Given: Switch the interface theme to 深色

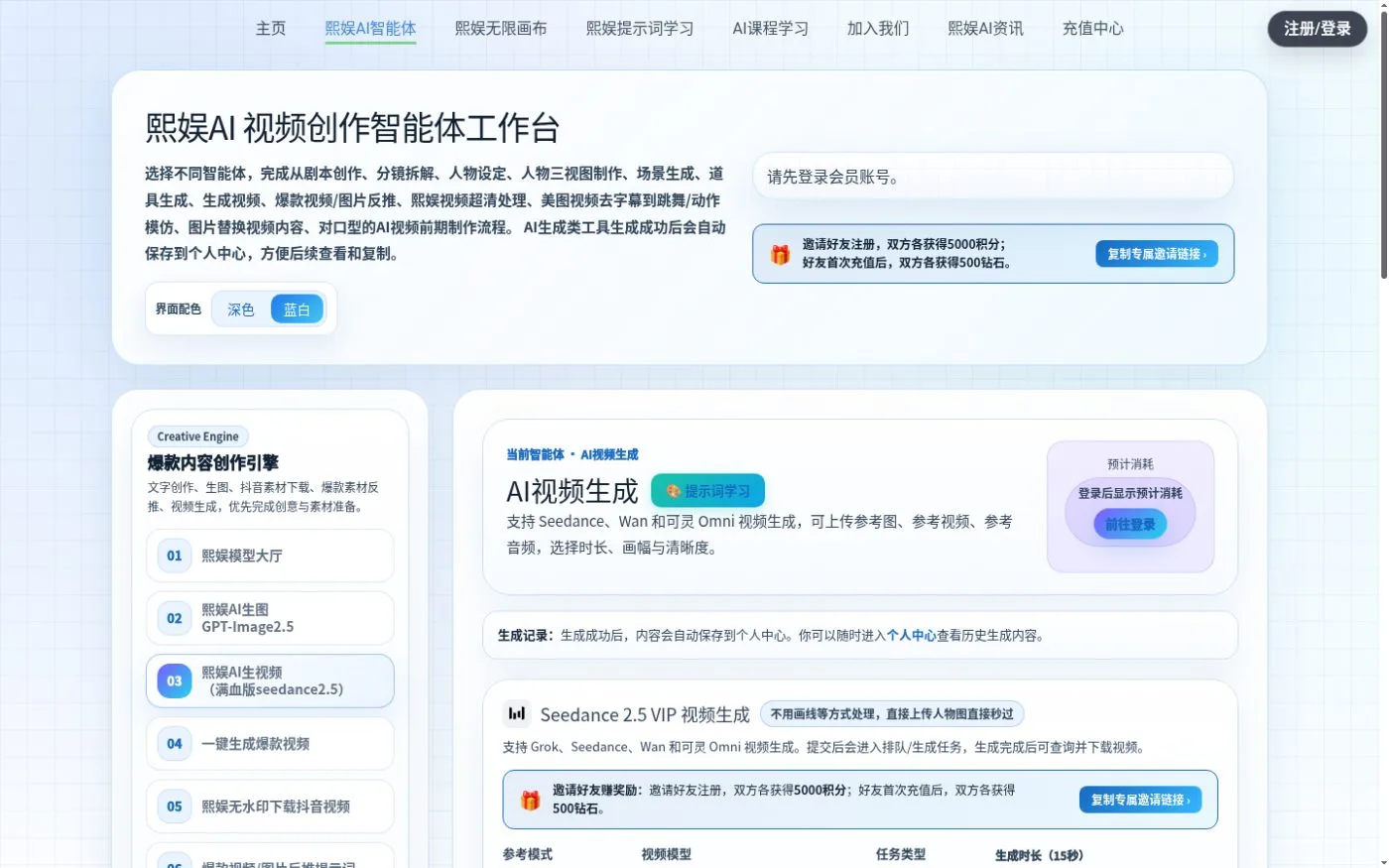Looking at the screenshot, I should [x=241, y=310].
